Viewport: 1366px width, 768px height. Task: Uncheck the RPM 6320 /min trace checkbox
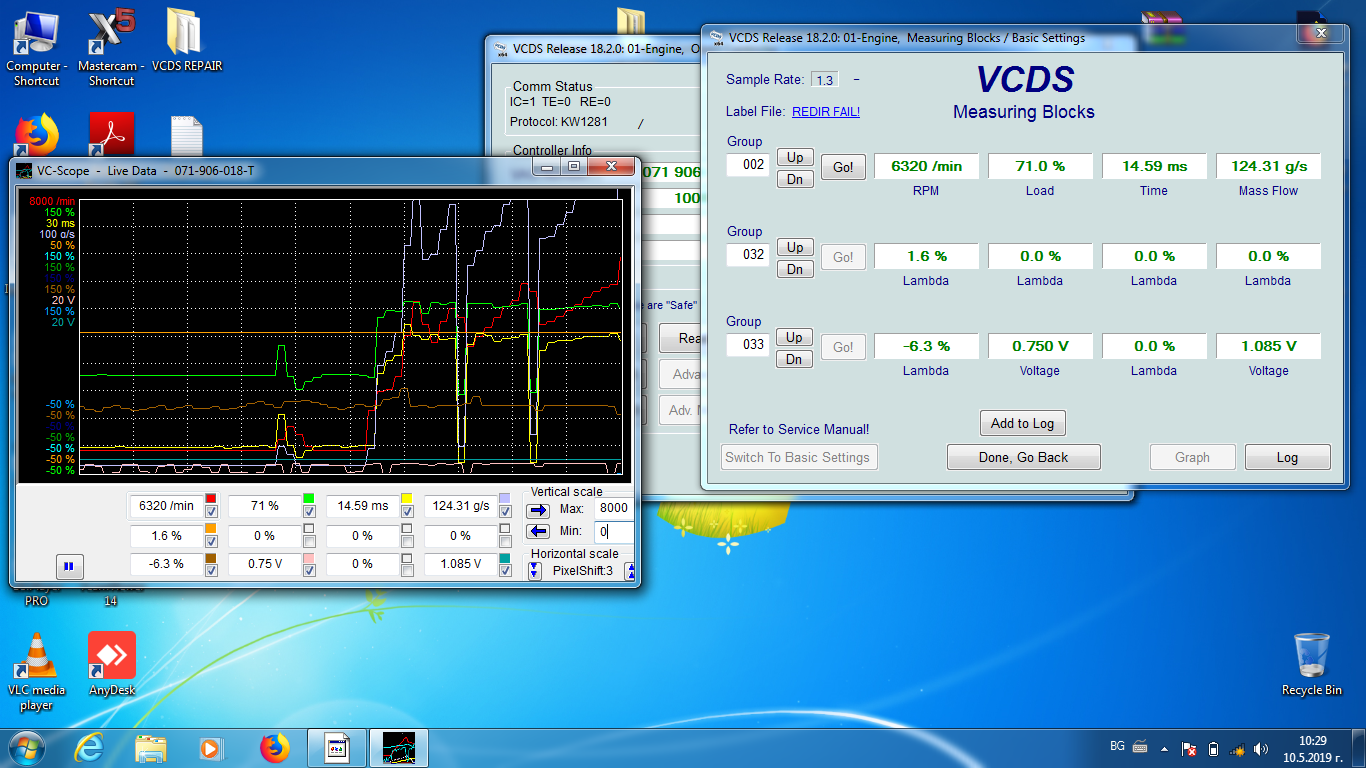click(x=211, y=512)
